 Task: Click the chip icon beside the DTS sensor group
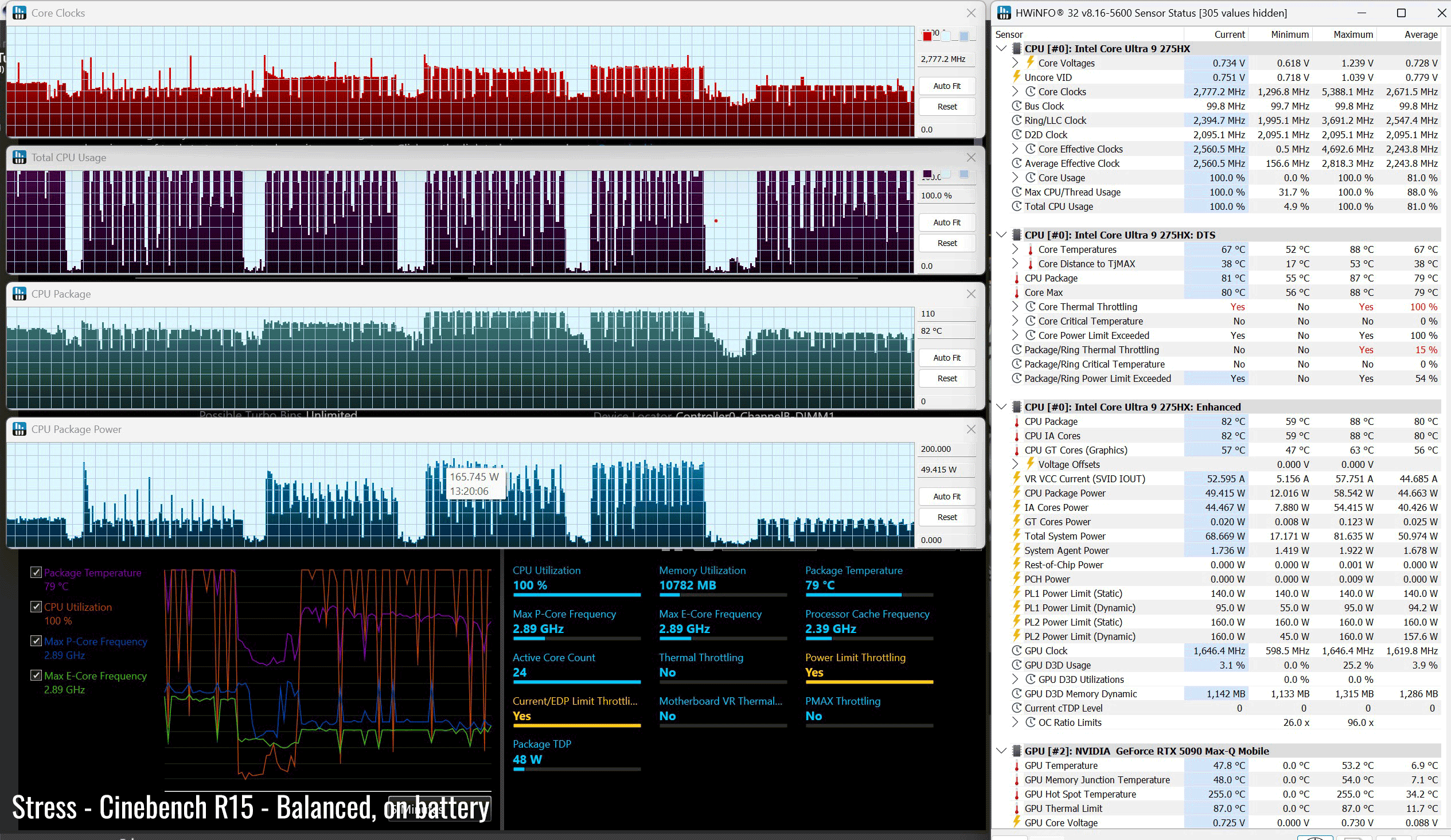pyautogui.click(x=1016, y=235)
